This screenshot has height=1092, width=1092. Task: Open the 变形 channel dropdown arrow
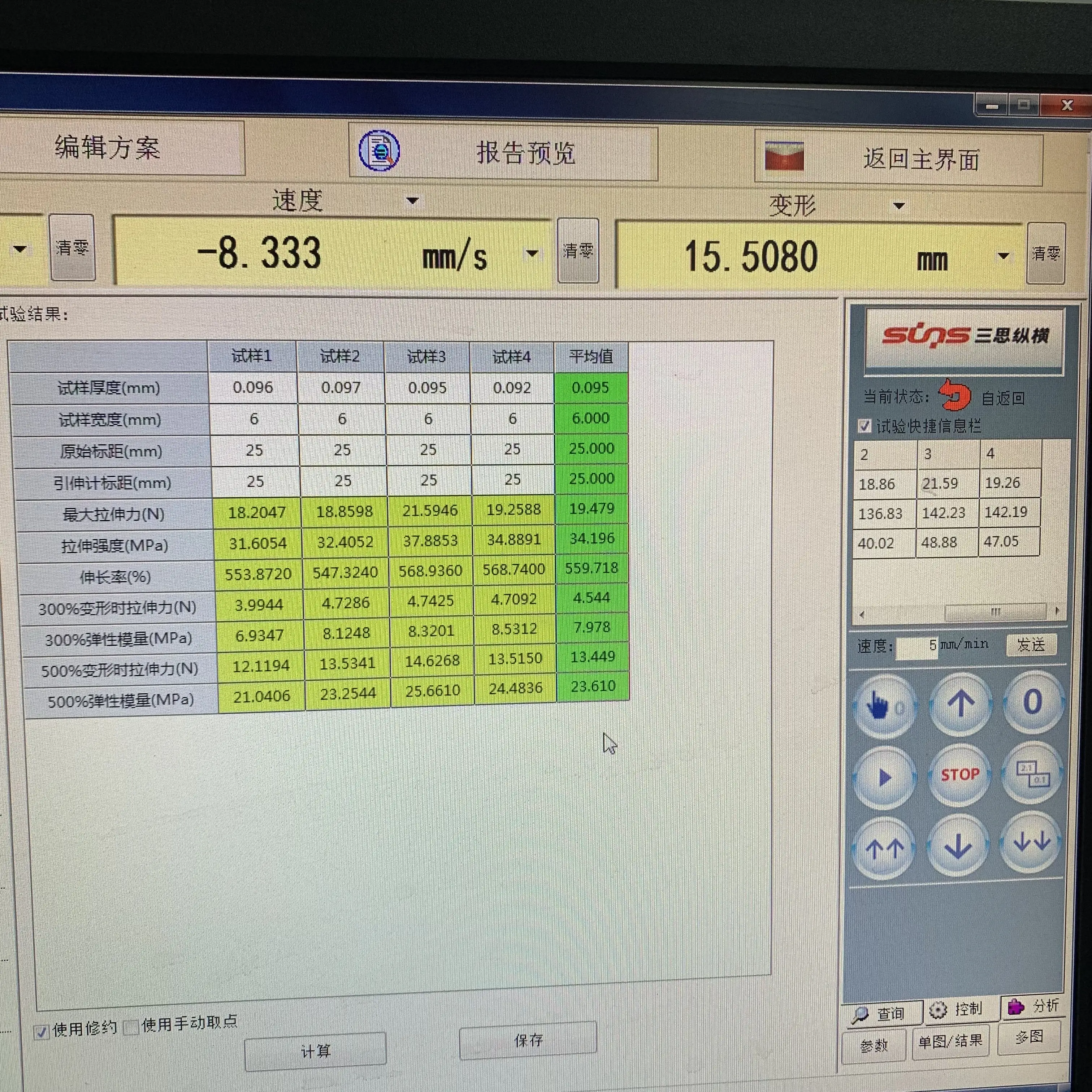pos(899,206)
